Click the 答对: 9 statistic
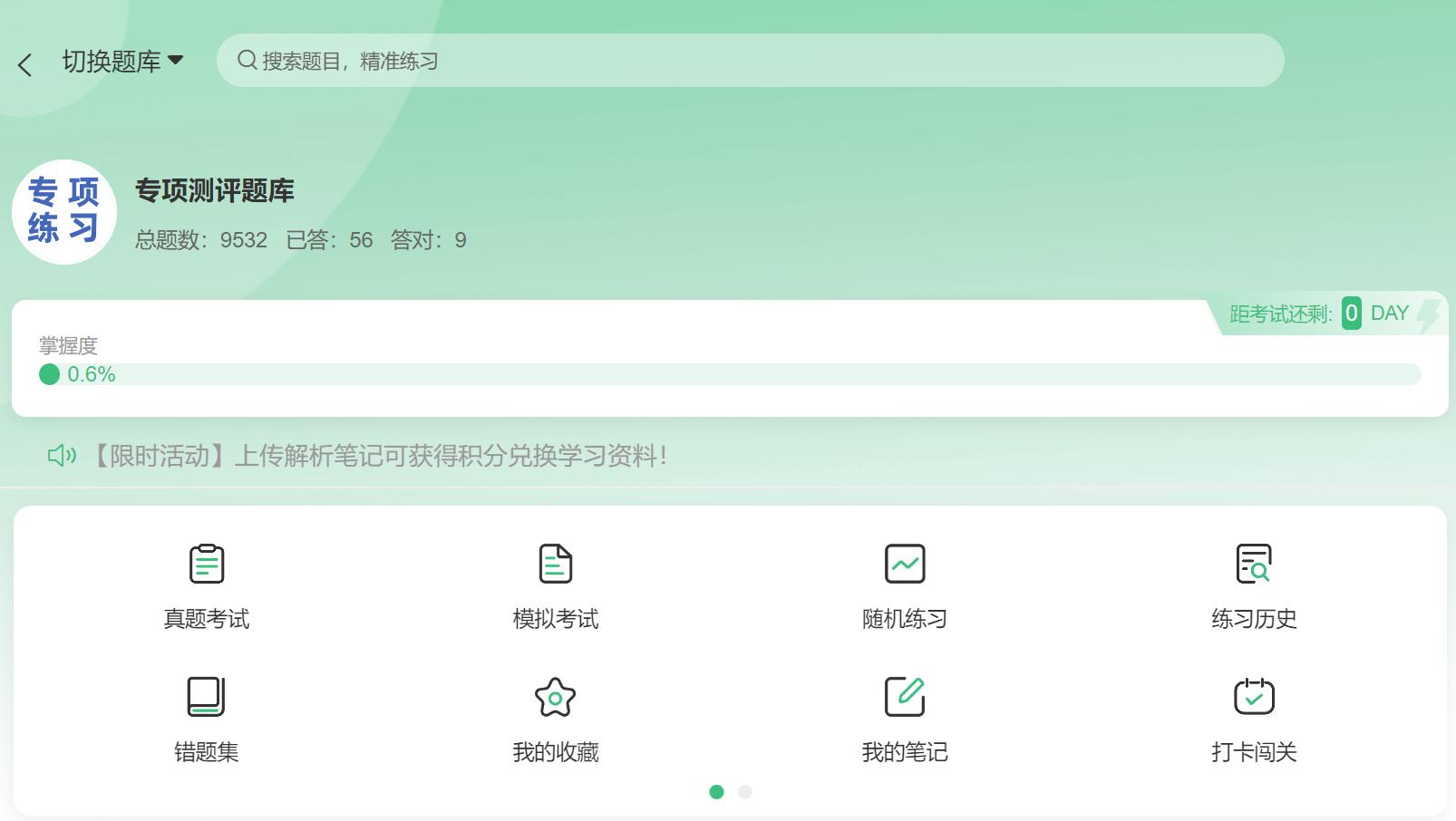 tap(428, 240)
